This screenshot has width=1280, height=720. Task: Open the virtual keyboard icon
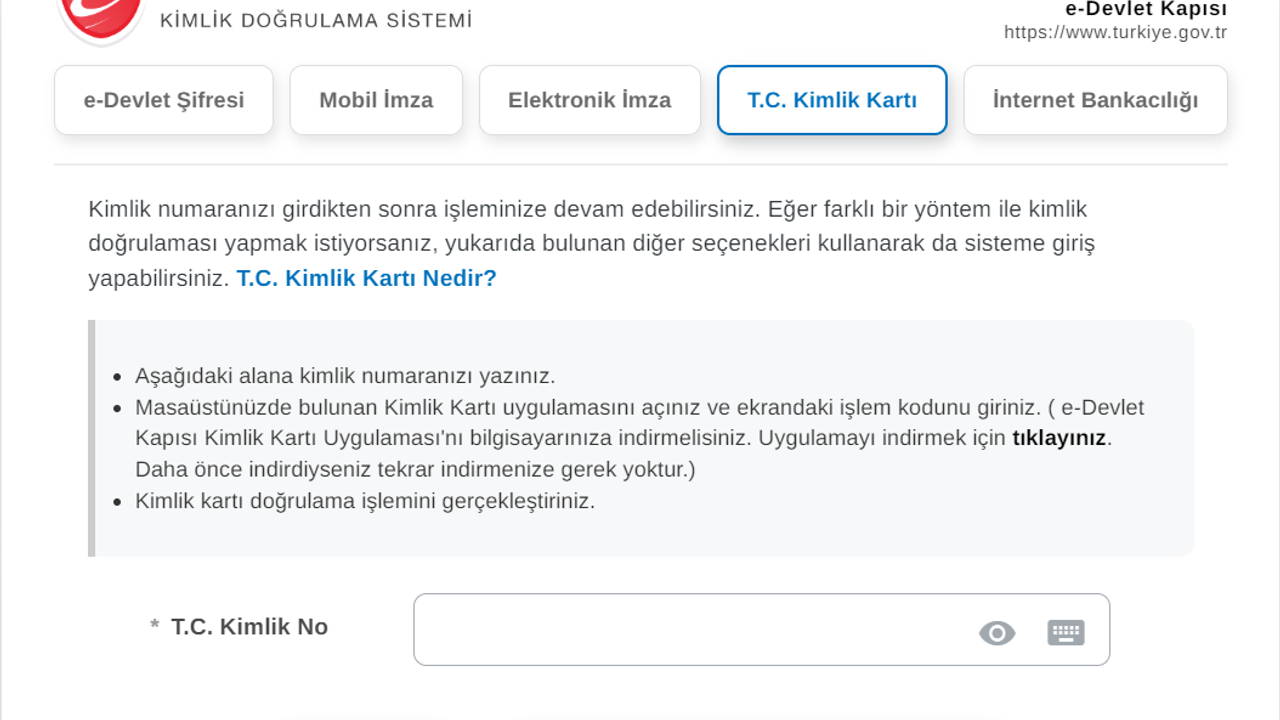click(1066, 633)
